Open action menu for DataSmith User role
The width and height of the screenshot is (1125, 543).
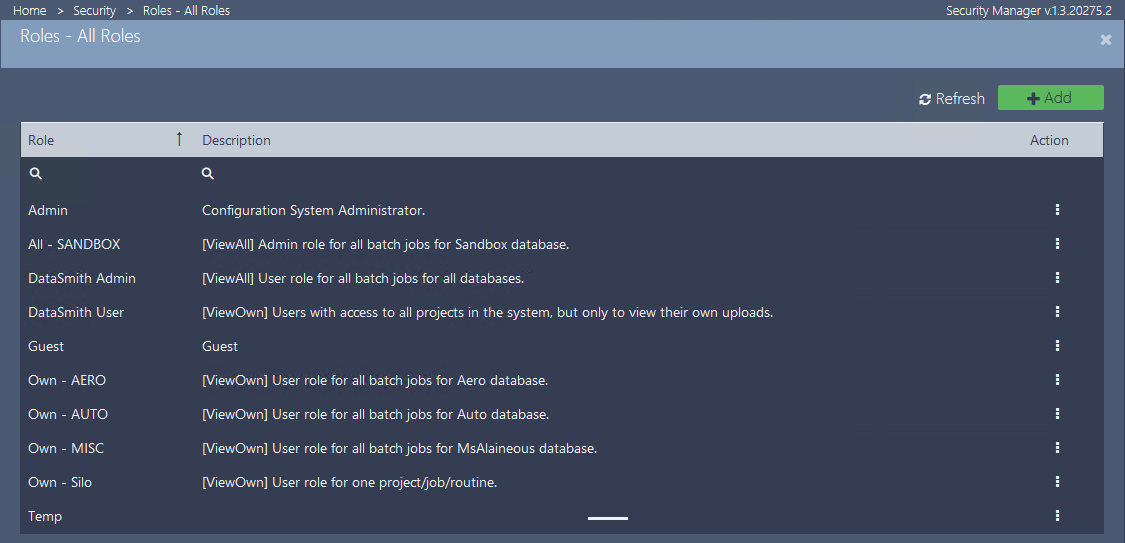click(x=1057, y=312)
